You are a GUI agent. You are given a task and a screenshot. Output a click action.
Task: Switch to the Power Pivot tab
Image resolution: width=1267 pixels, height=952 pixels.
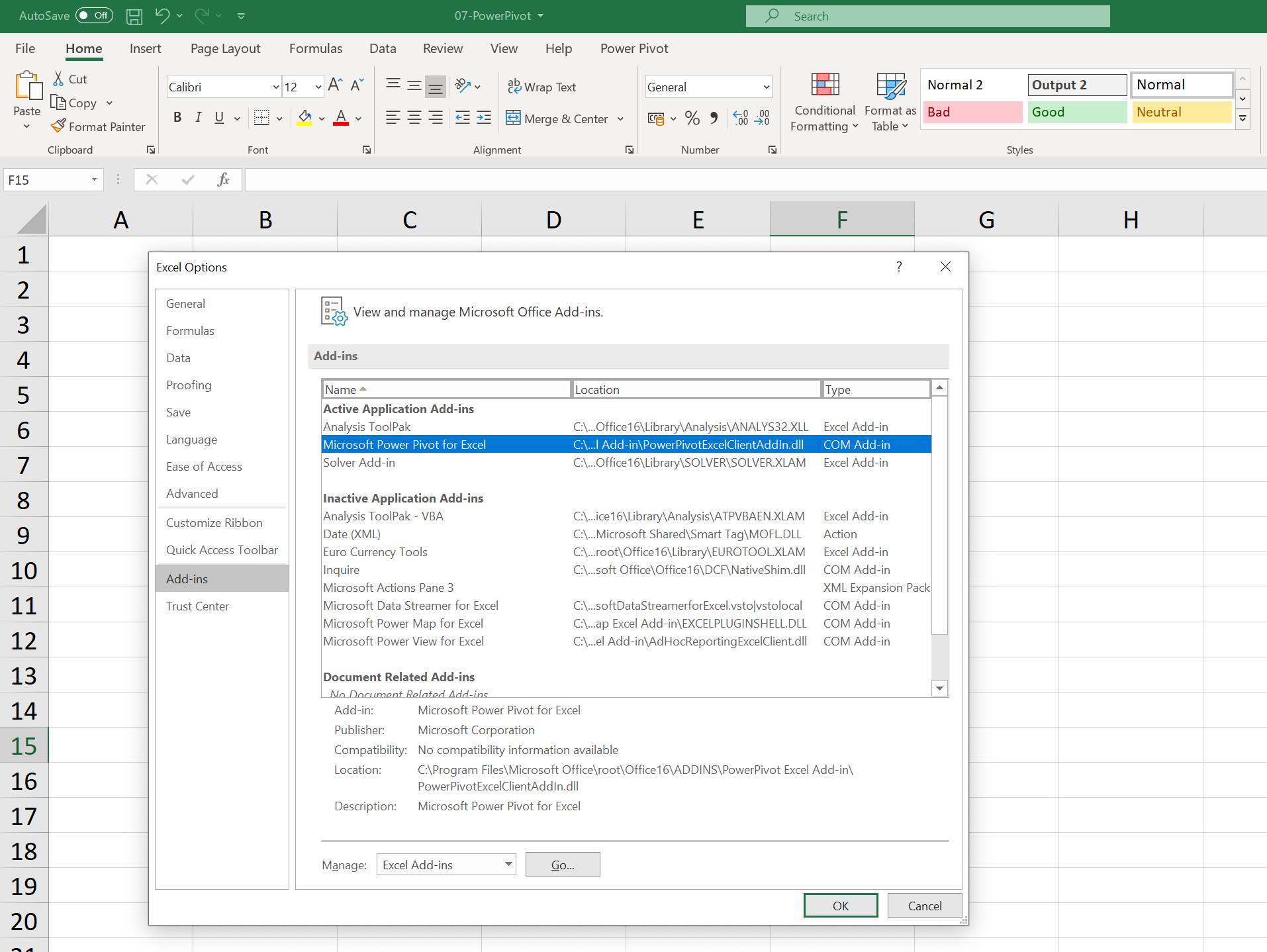click(634, 48)
